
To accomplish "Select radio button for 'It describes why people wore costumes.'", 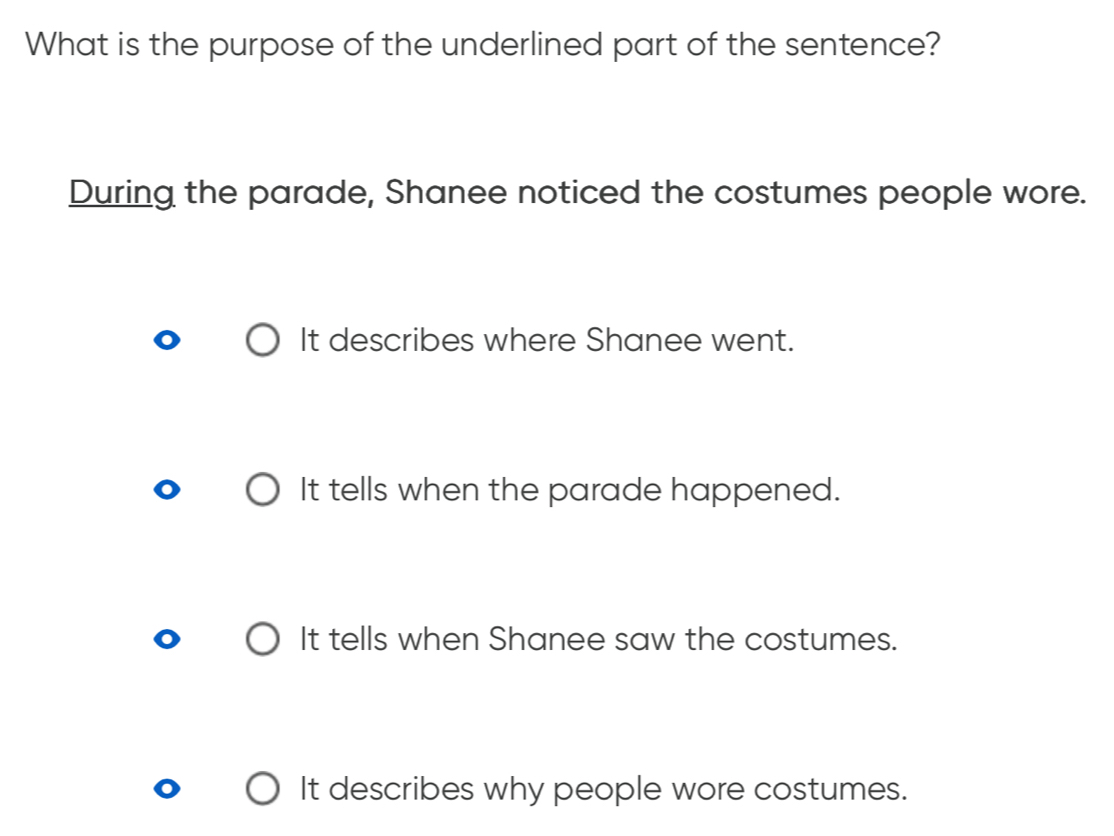I will [262, 789].
